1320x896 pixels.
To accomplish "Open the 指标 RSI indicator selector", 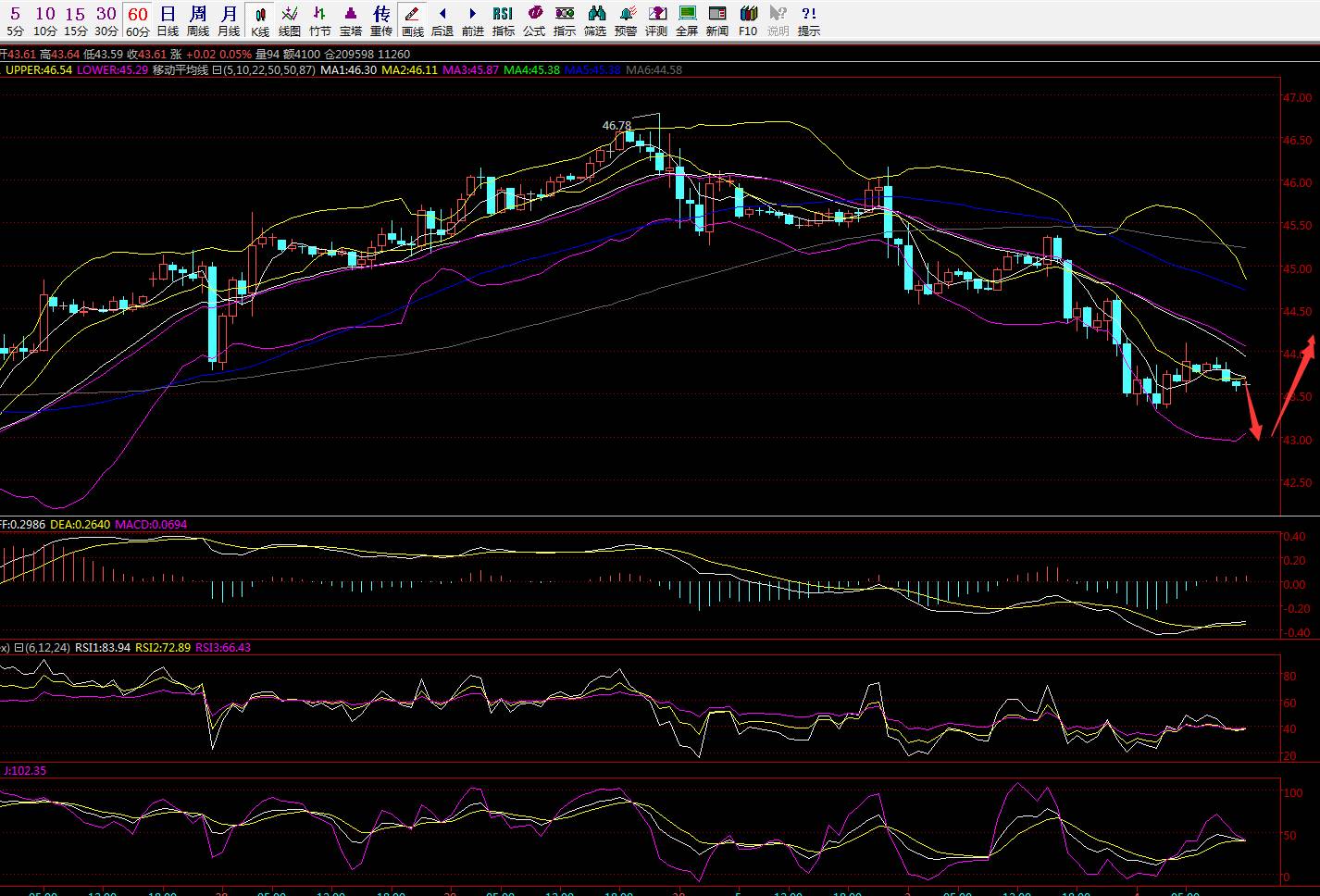I will pos(504,20).
